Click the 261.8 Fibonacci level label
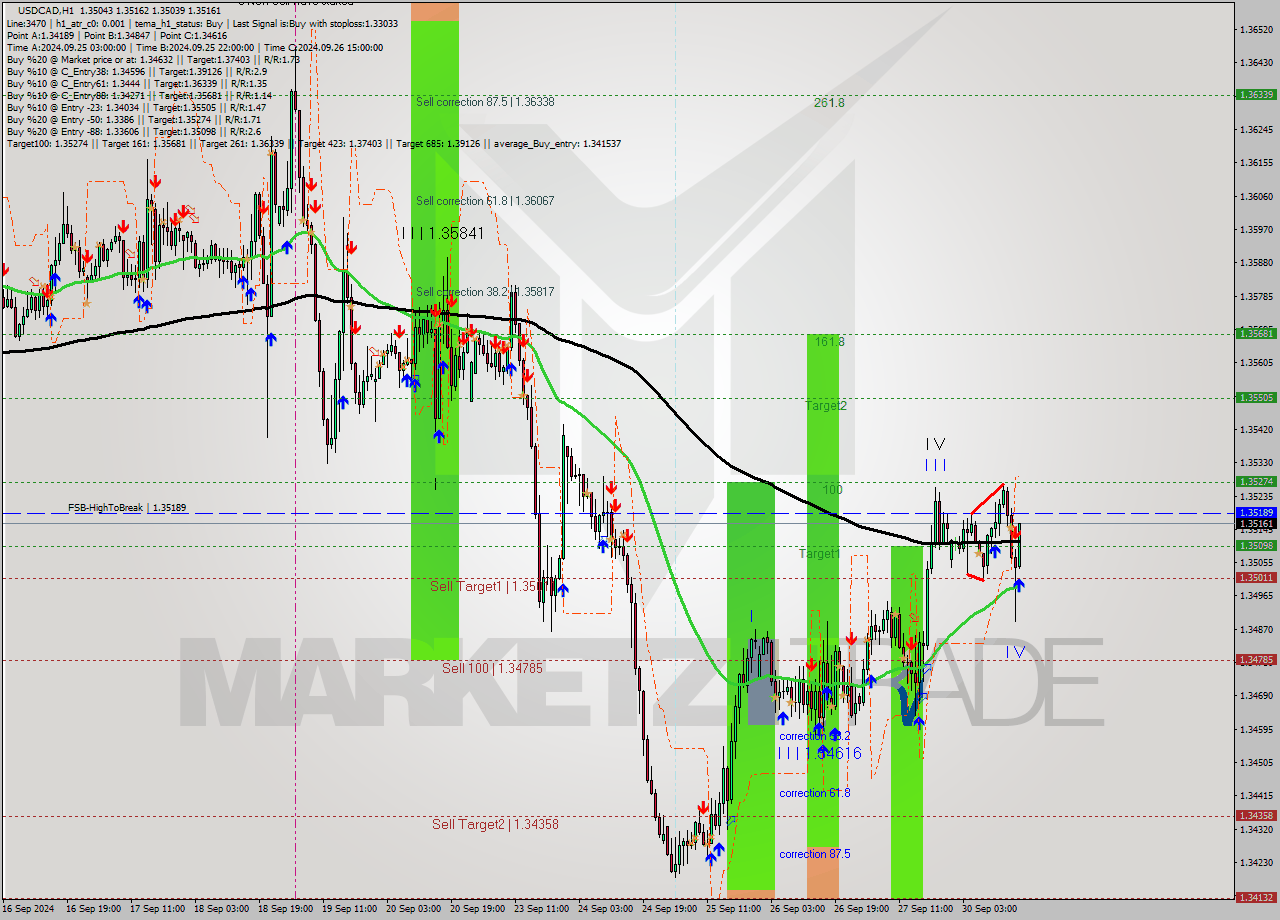 [x=829, y=102]
